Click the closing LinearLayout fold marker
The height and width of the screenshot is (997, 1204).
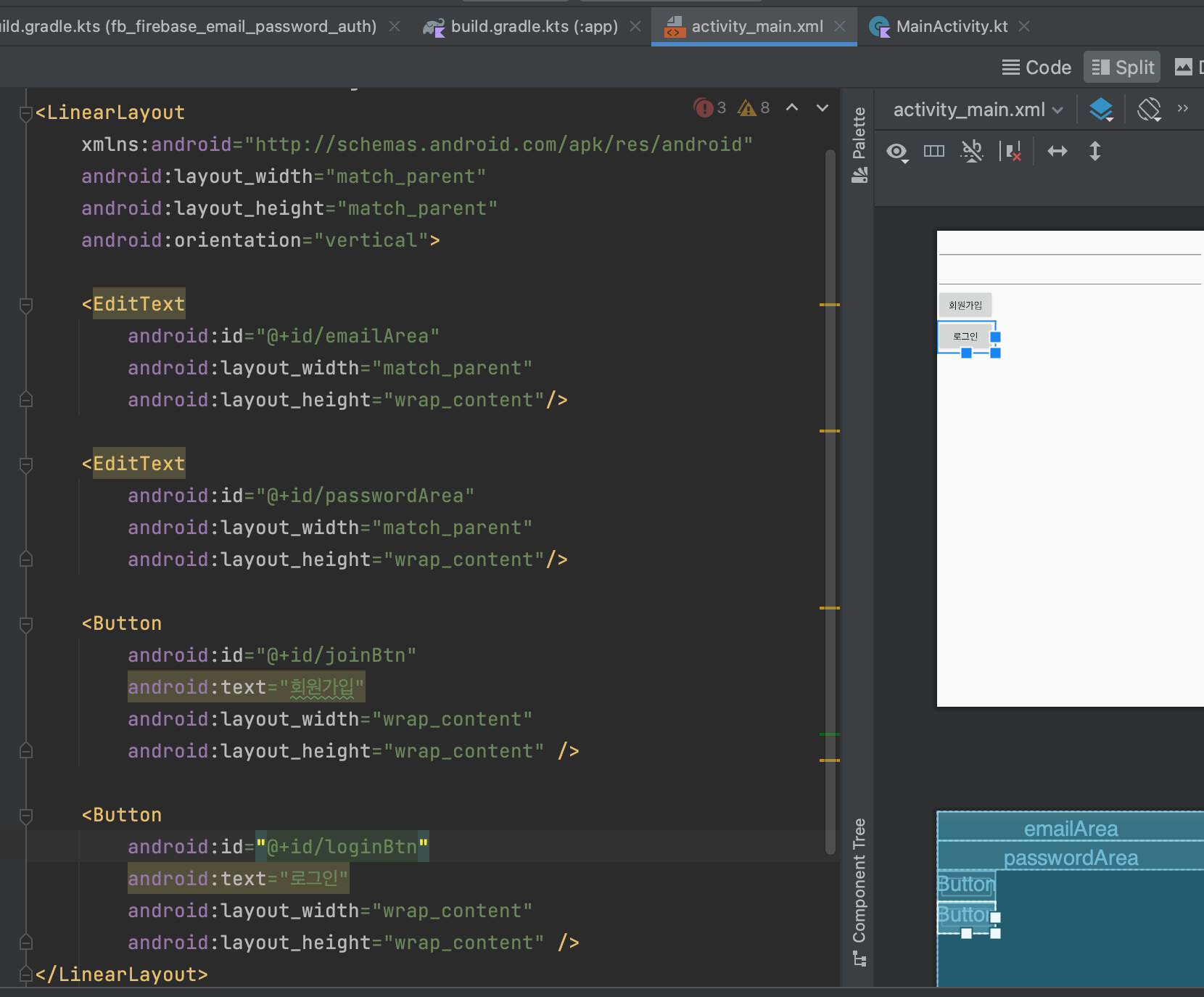tap(26, 974)
